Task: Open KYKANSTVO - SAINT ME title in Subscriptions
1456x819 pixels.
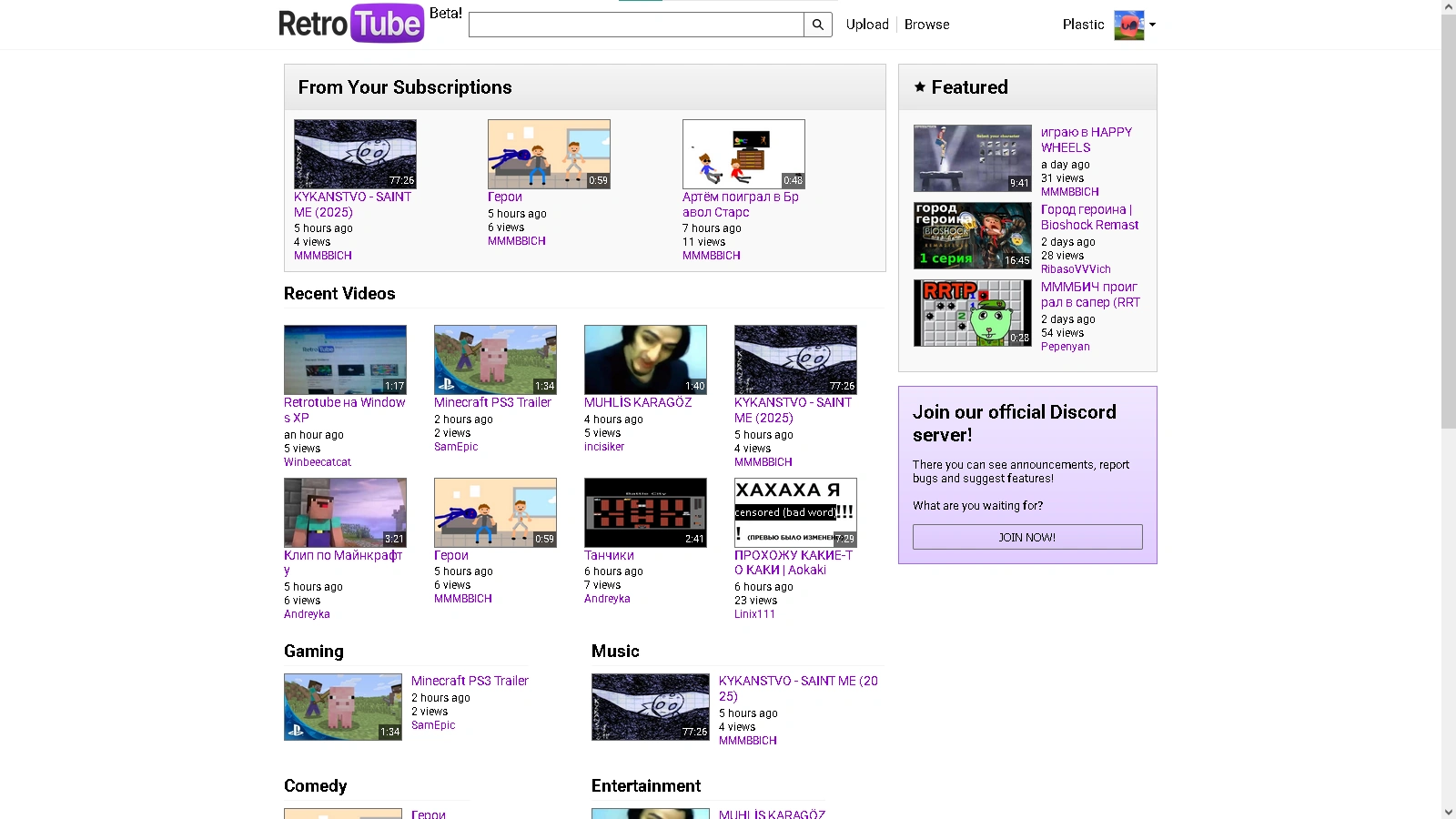Action: pyautogui.click(x=352, y=204)
